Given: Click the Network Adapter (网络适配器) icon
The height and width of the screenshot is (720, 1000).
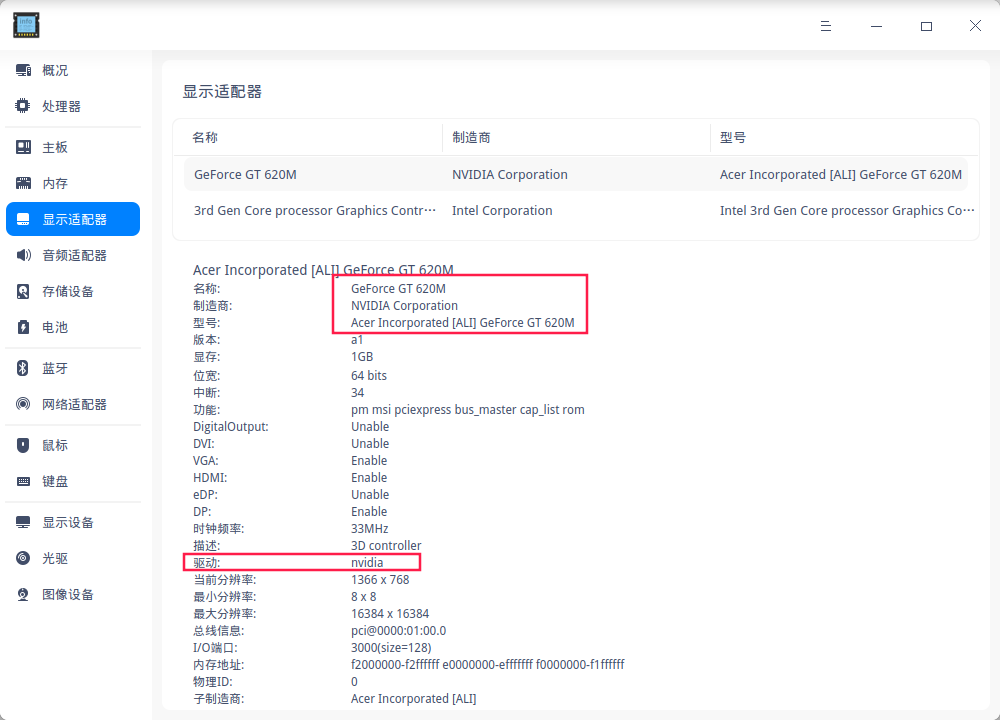Looking at the screenshot, I should coord(24,404).
